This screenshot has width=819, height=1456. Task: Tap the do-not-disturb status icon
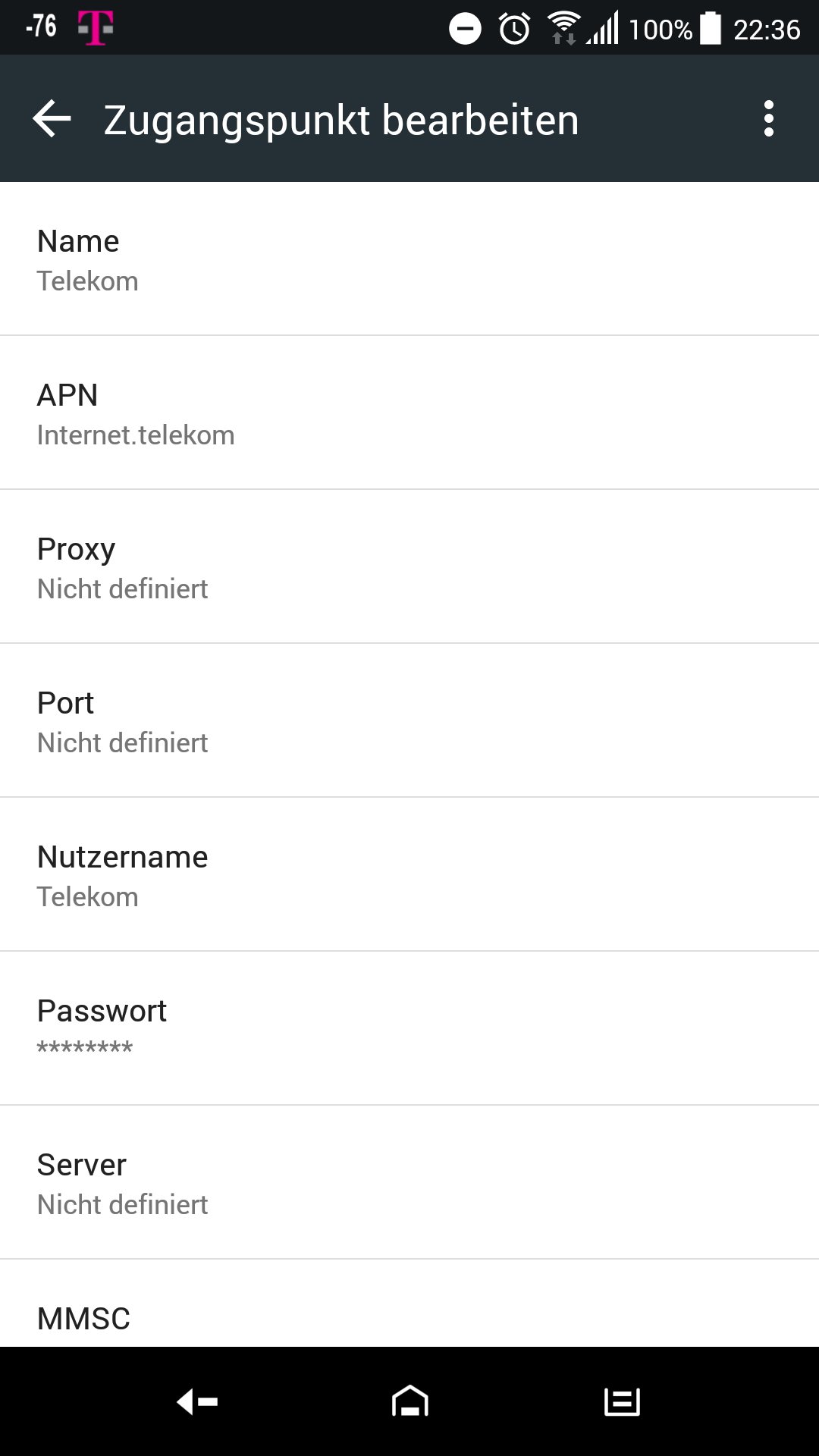465,30
